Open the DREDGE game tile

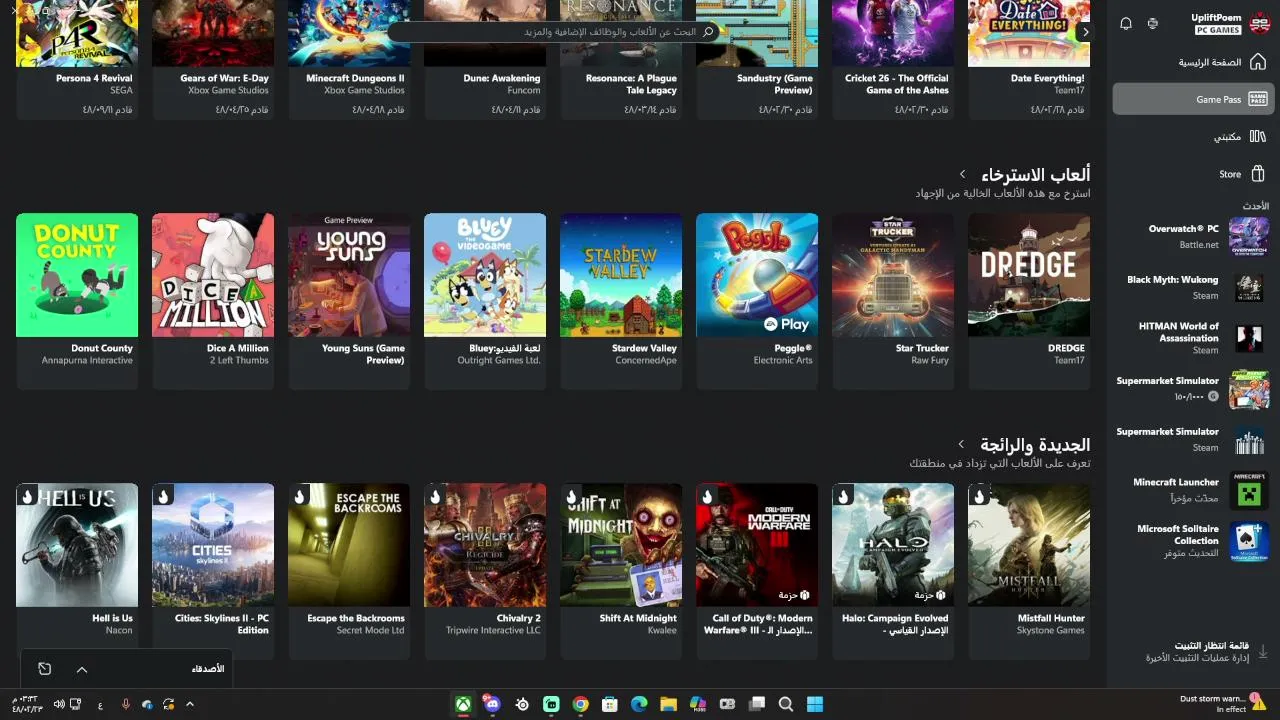click(x=1029, y=300)
